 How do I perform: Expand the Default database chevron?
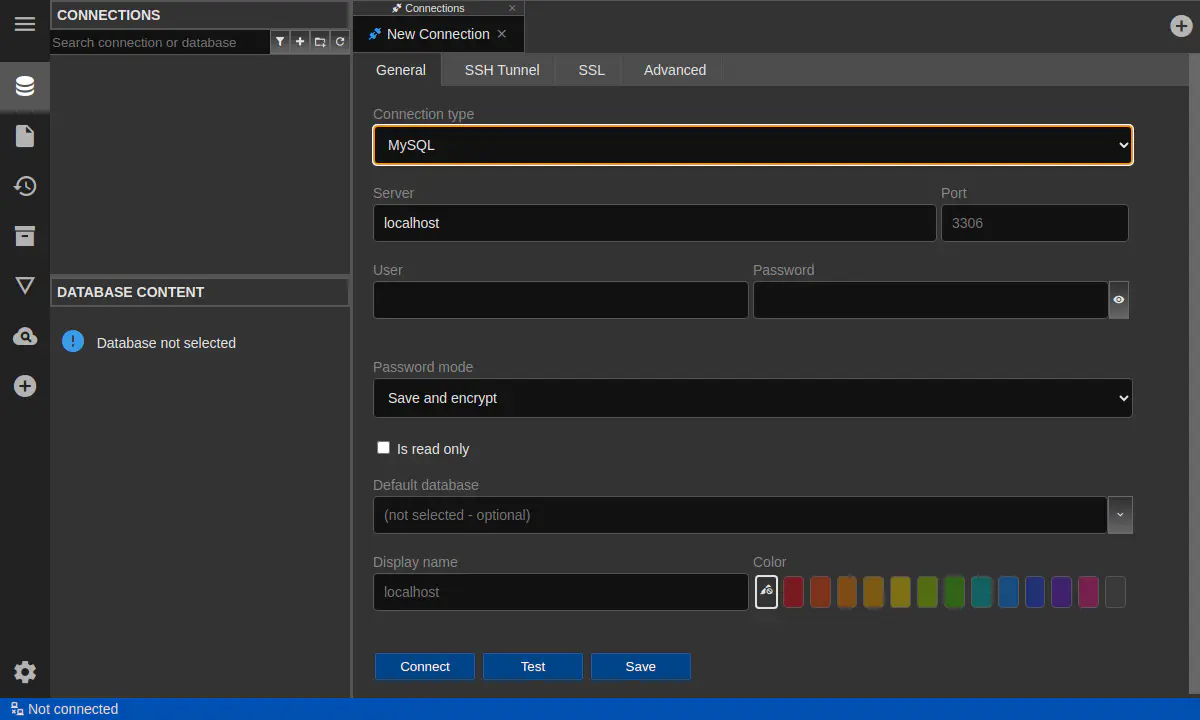coord(1120,515)
